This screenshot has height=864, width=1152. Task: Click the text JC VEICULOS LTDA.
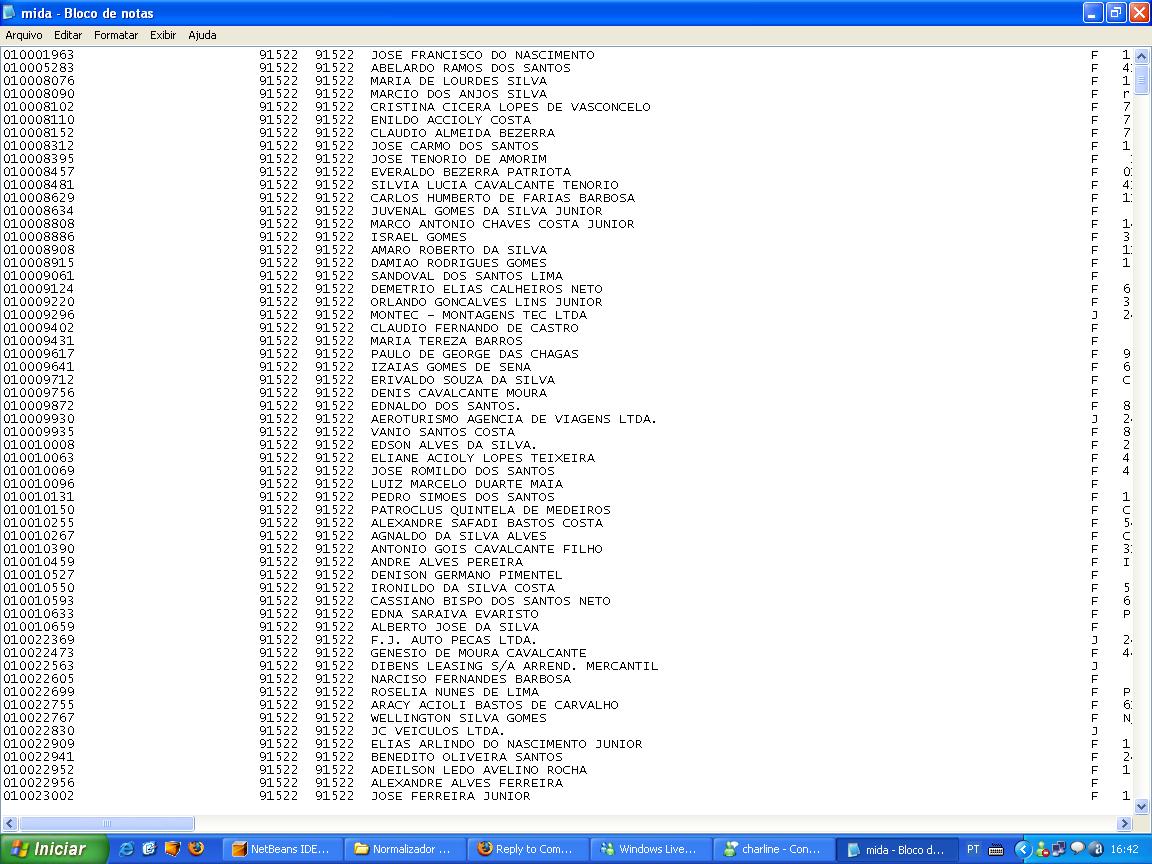tap(437, 731)
